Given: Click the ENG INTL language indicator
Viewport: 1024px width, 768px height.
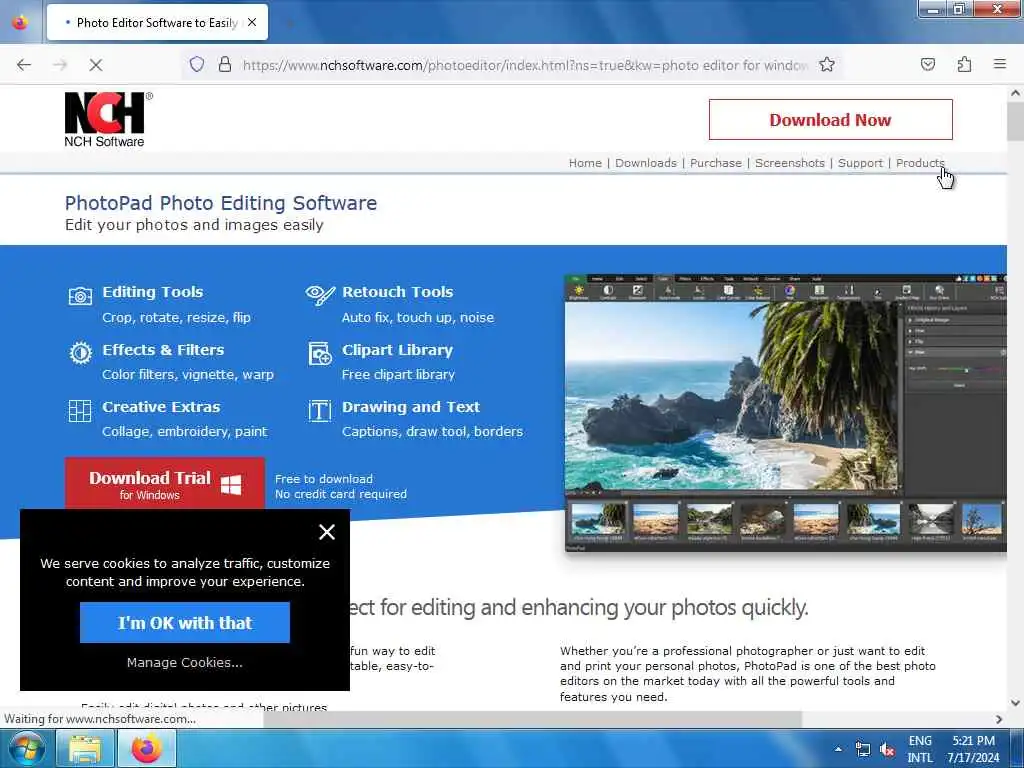Looking at the screenshot, I should coord(920,749).
